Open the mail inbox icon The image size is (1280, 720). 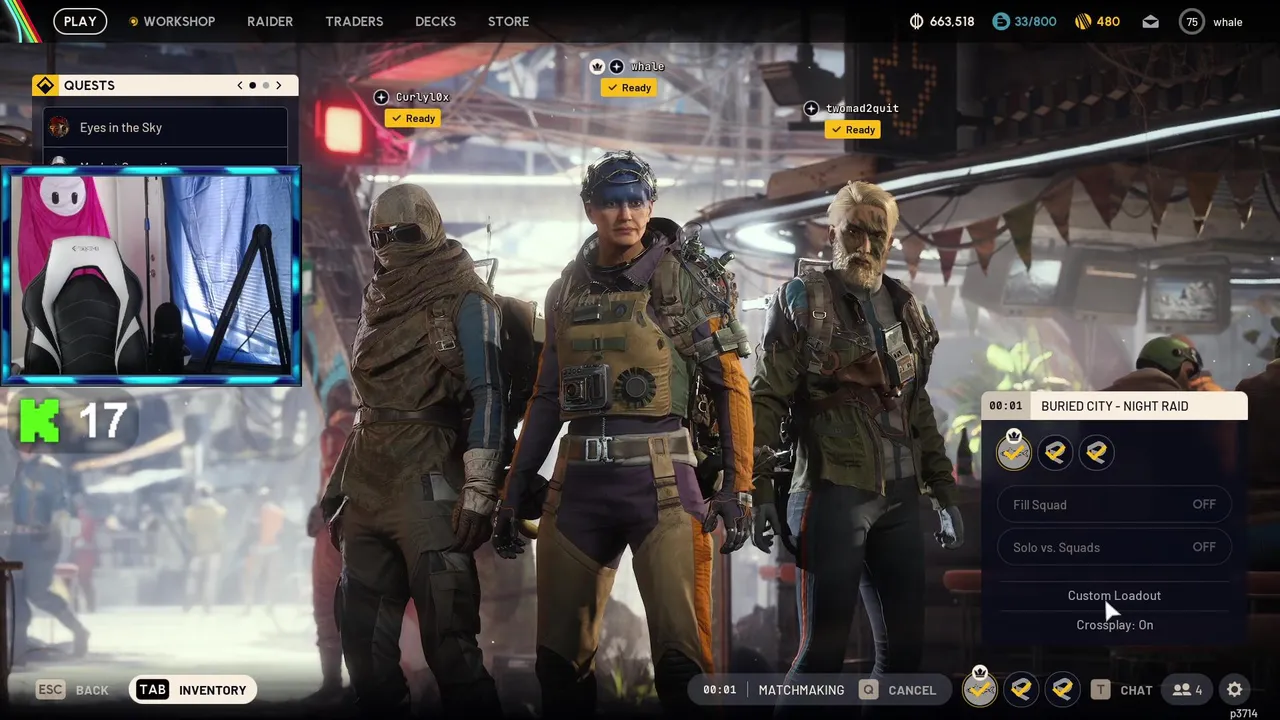[1151, 21]
